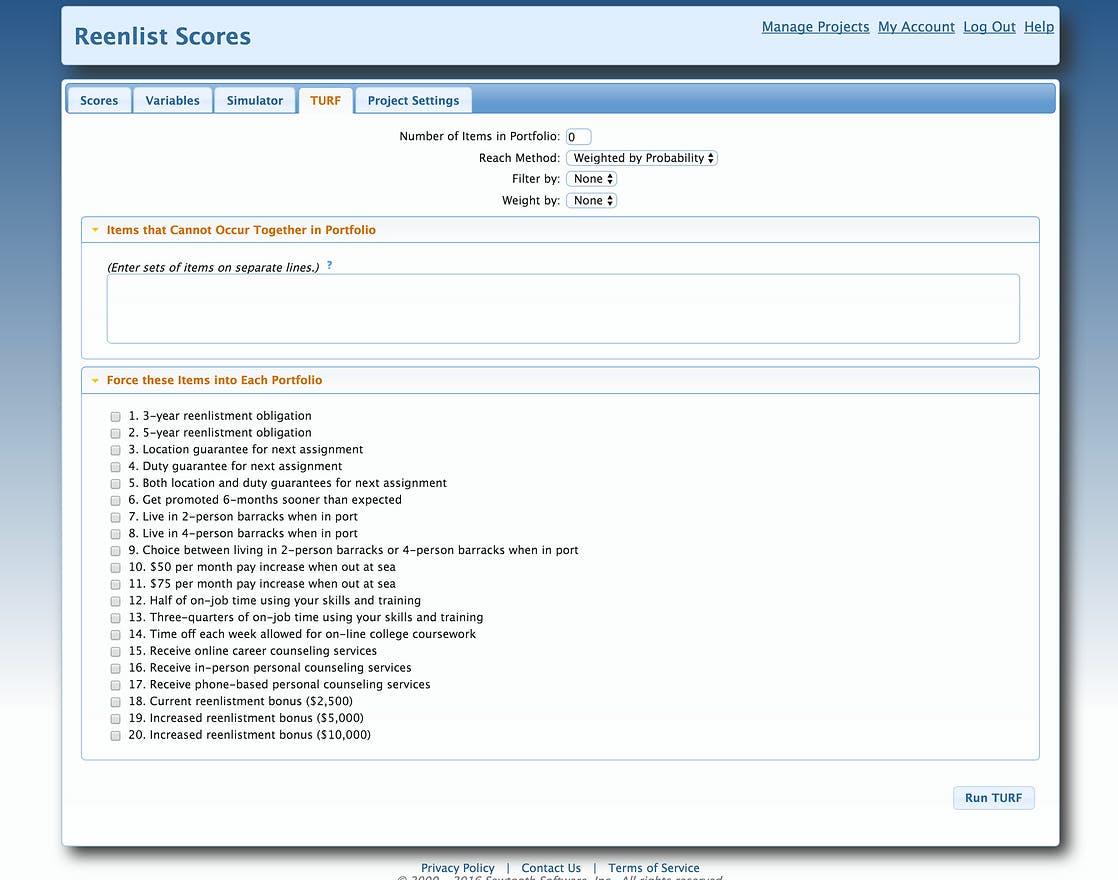1118x880 pixels.
Task: Click the question mark help icon
Action: point(329,265)
